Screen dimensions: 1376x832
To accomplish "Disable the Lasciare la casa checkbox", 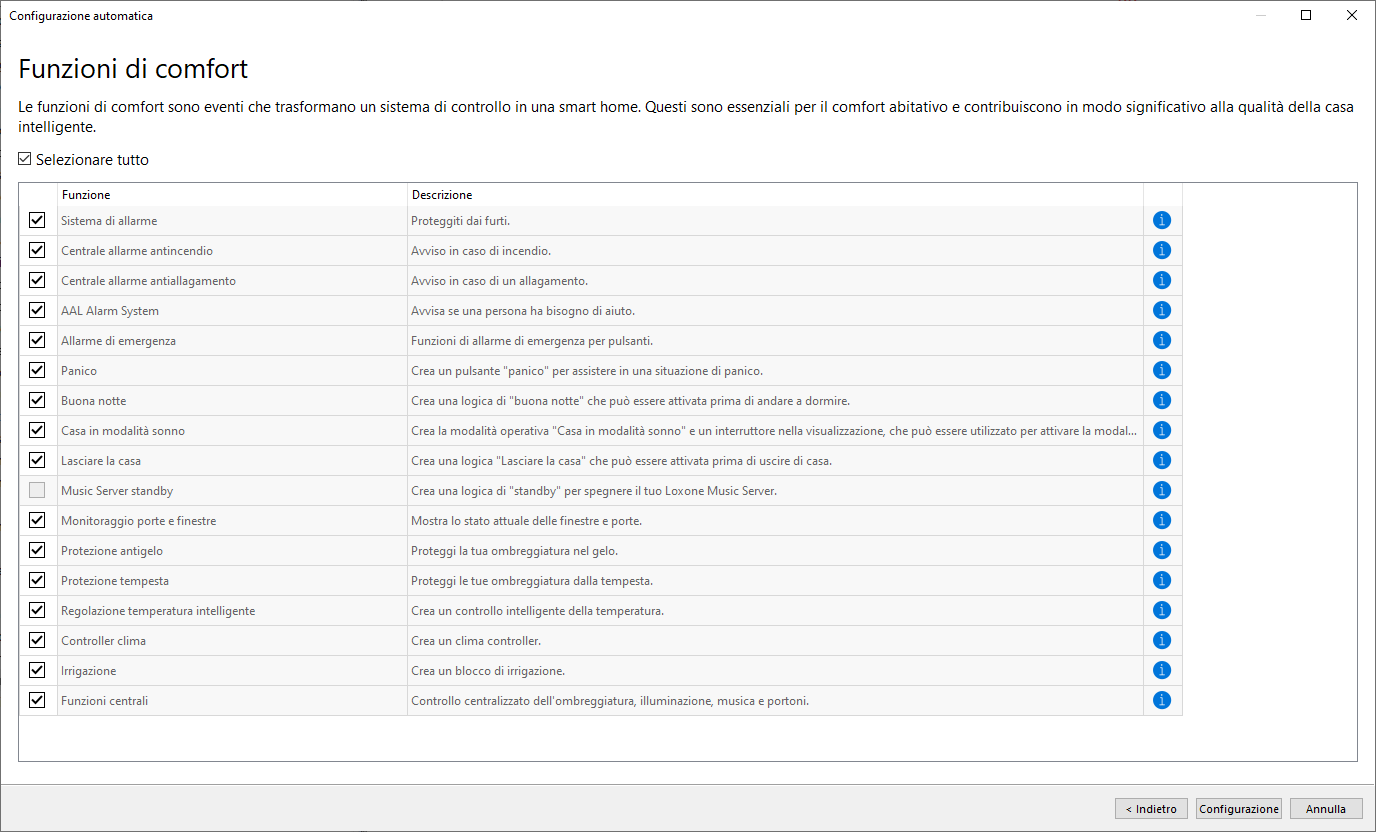I will point(37,460).
